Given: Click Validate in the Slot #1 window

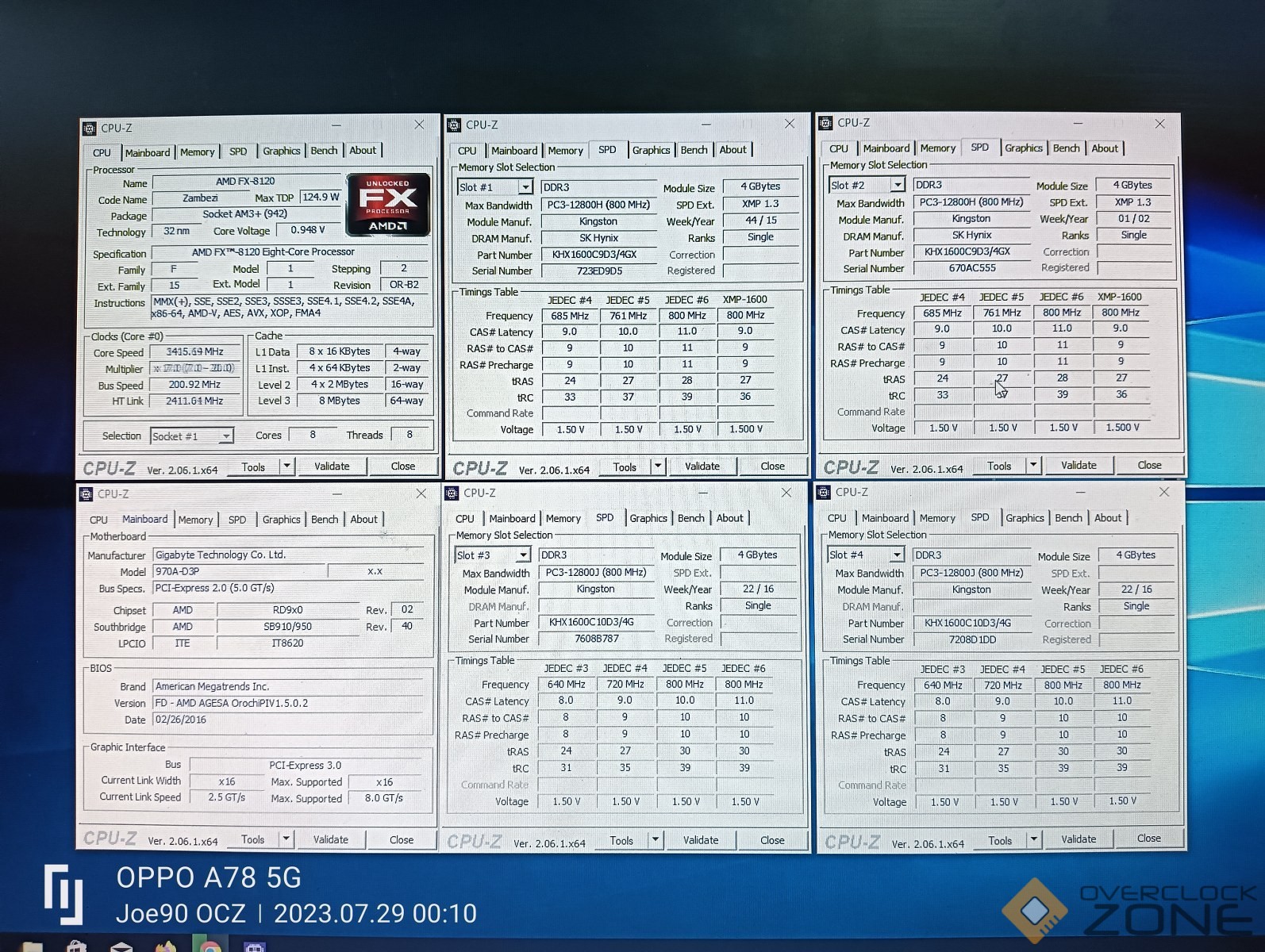Looking at the screenshot, I should pyautogui.click(x=702, y=466).
